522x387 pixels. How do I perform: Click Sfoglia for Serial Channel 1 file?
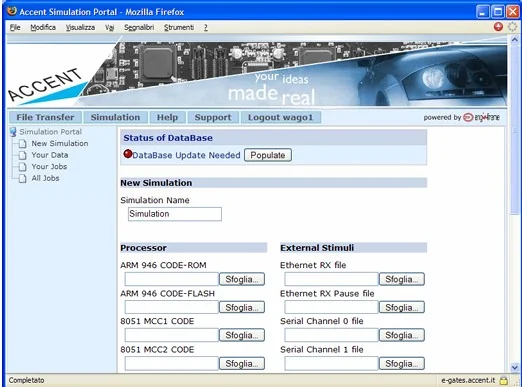tap(402, 363)
